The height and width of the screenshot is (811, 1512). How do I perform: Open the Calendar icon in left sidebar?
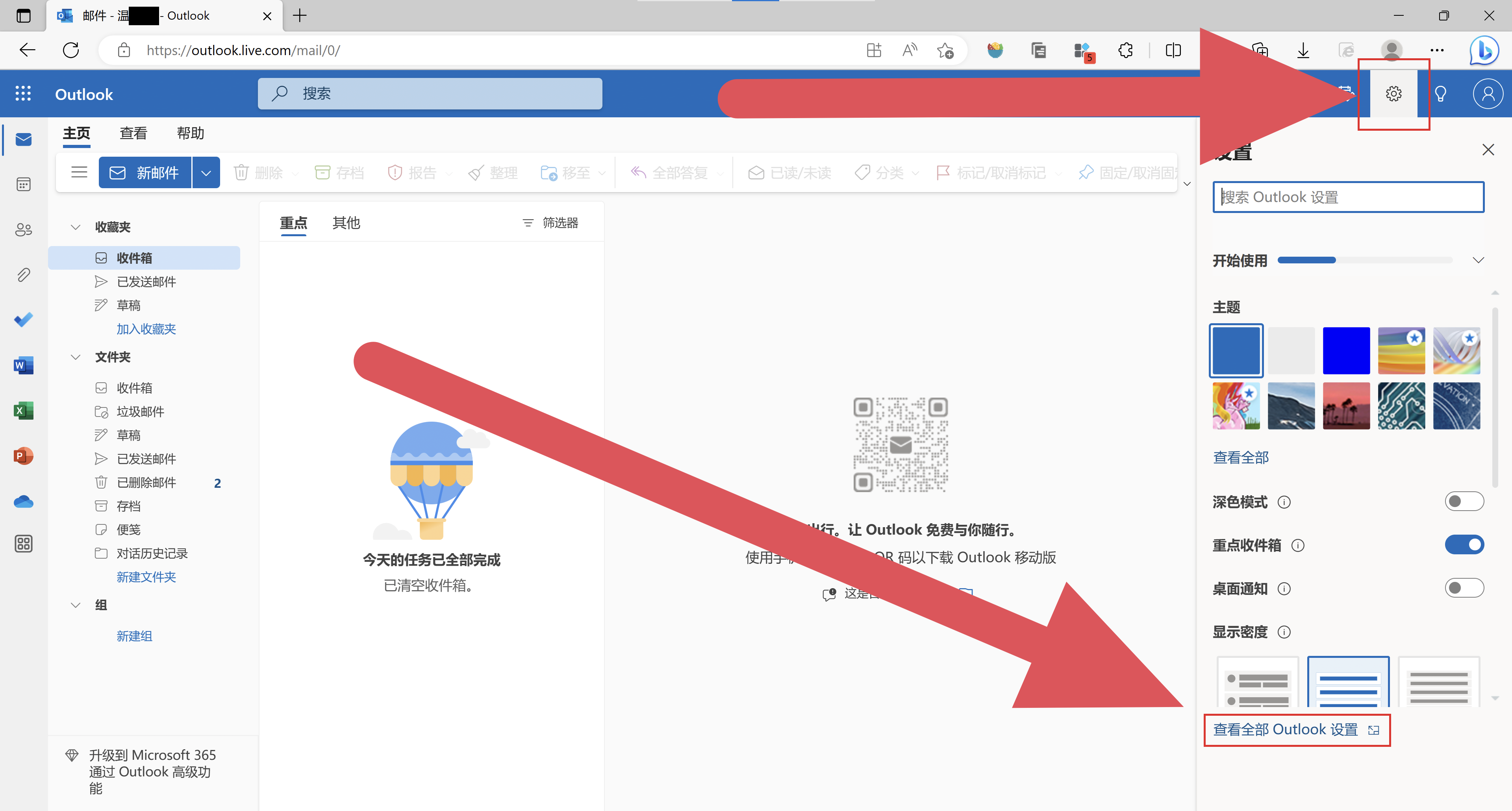point(24,185)
